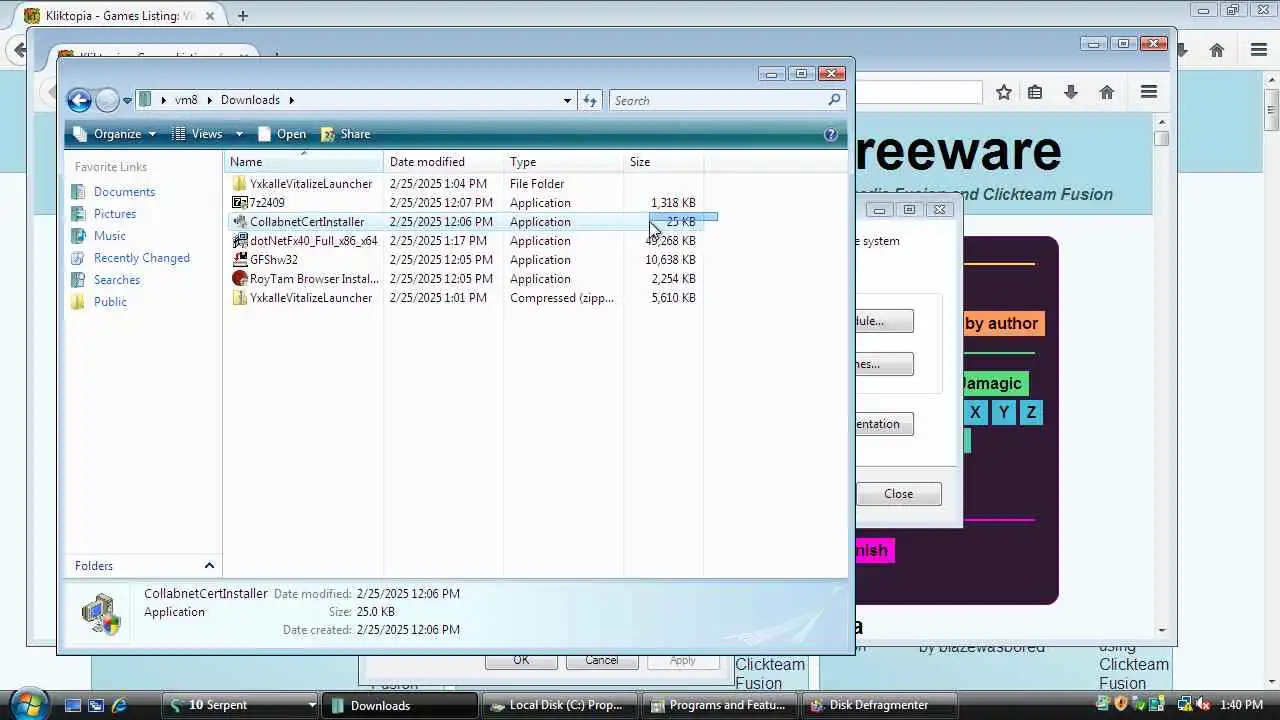
Task: Click the 1,318 KB size cell
Action: 673,203
